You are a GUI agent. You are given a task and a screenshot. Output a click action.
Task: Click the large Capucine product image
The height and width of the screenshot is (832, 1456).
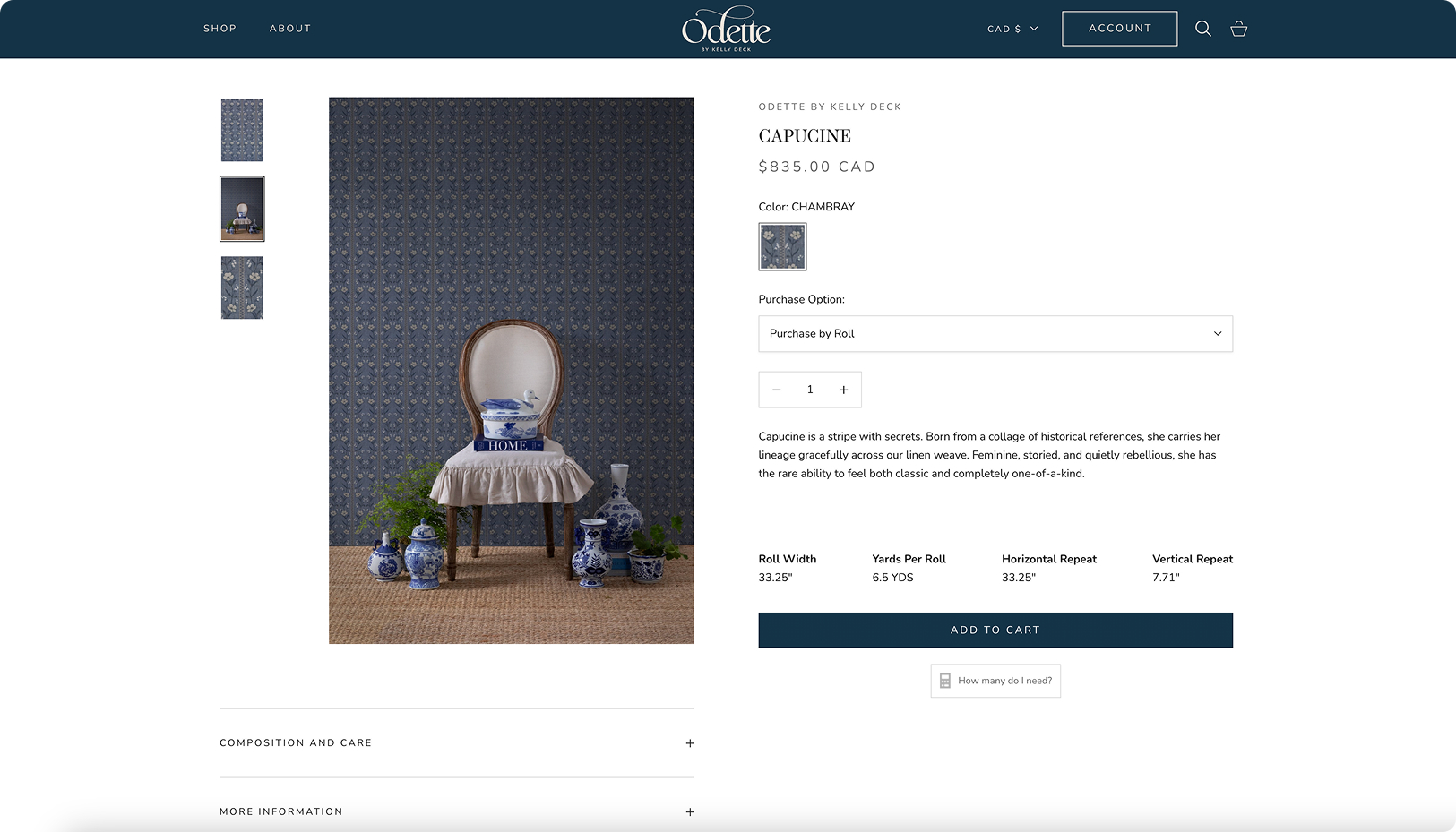coord(511,370)
